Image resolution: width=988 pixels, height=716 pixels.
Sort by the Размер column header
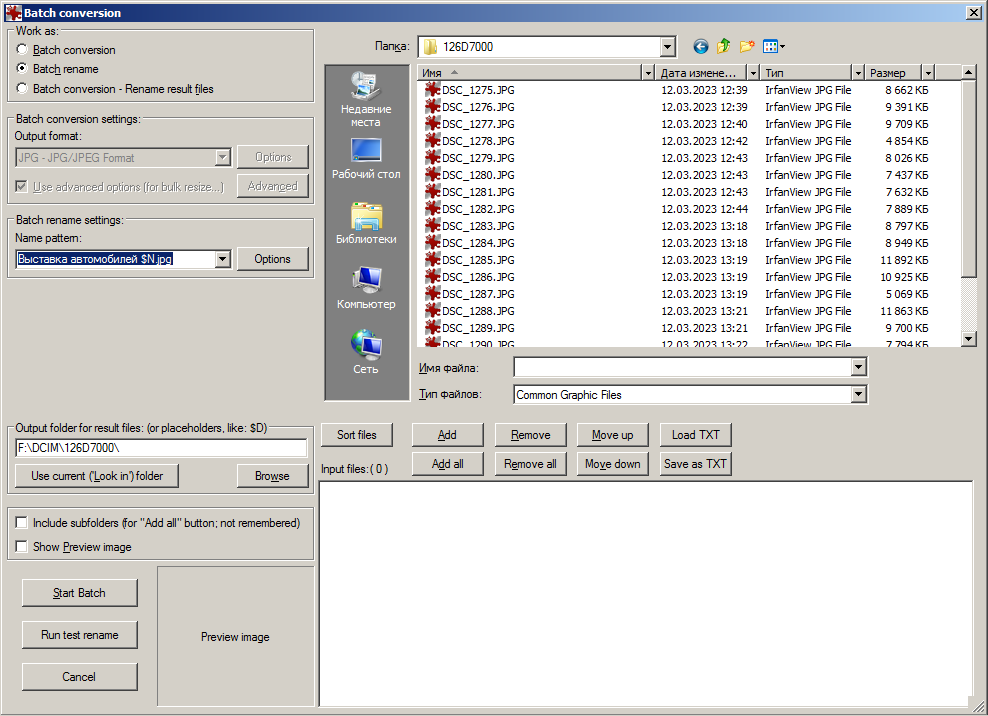[893, 73]
